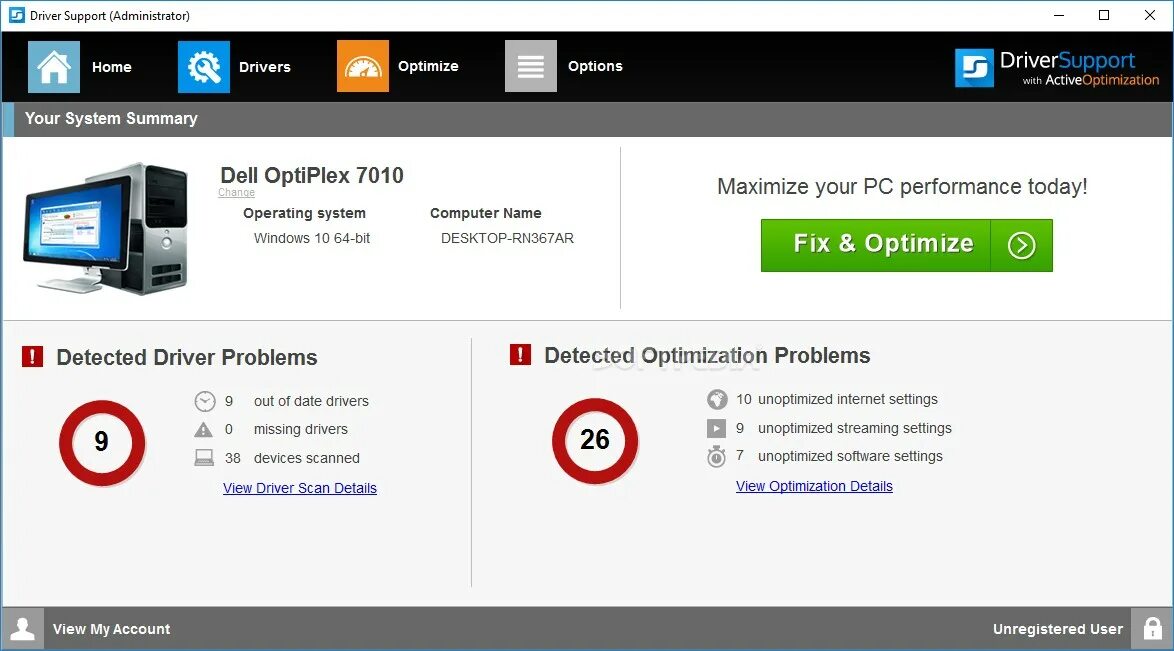Click unoptimized internet settings text
The width and height of the screenshot is (1174, 651).
(848, 399)
